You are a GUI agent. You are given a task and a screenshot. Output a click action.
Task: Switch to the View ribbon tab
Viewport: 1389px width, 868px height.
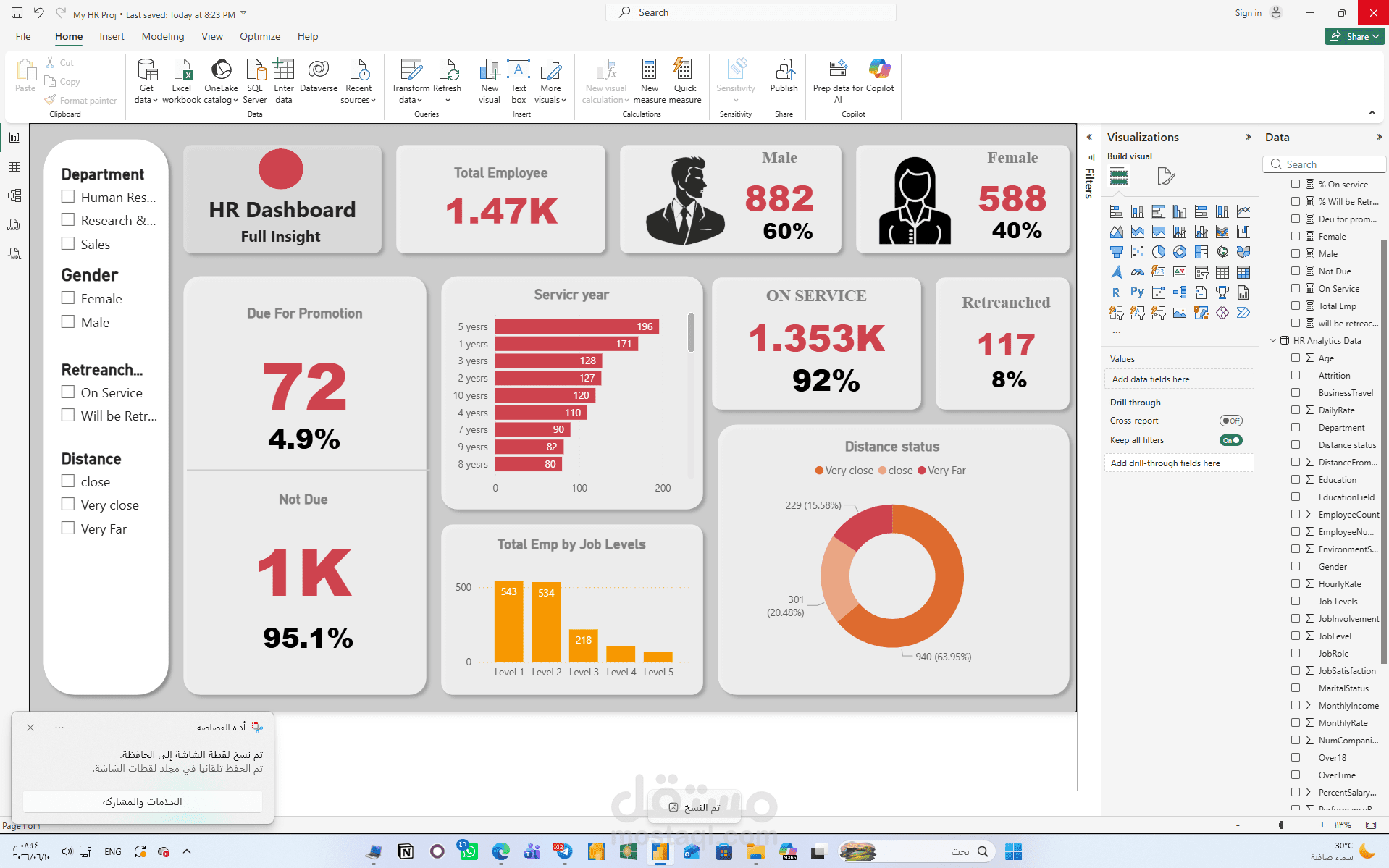click(x=212, y=36)
